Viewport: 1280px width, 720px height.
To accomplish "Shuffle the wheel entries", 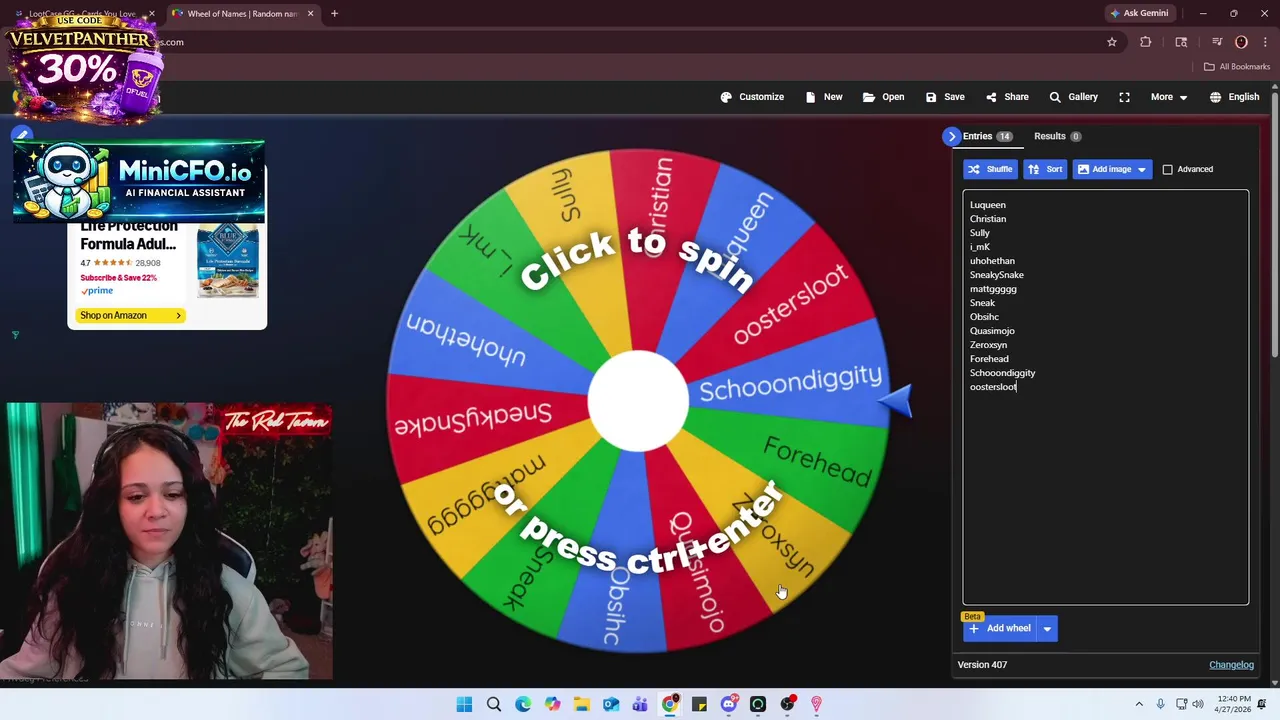I will (x=990, y=169).
